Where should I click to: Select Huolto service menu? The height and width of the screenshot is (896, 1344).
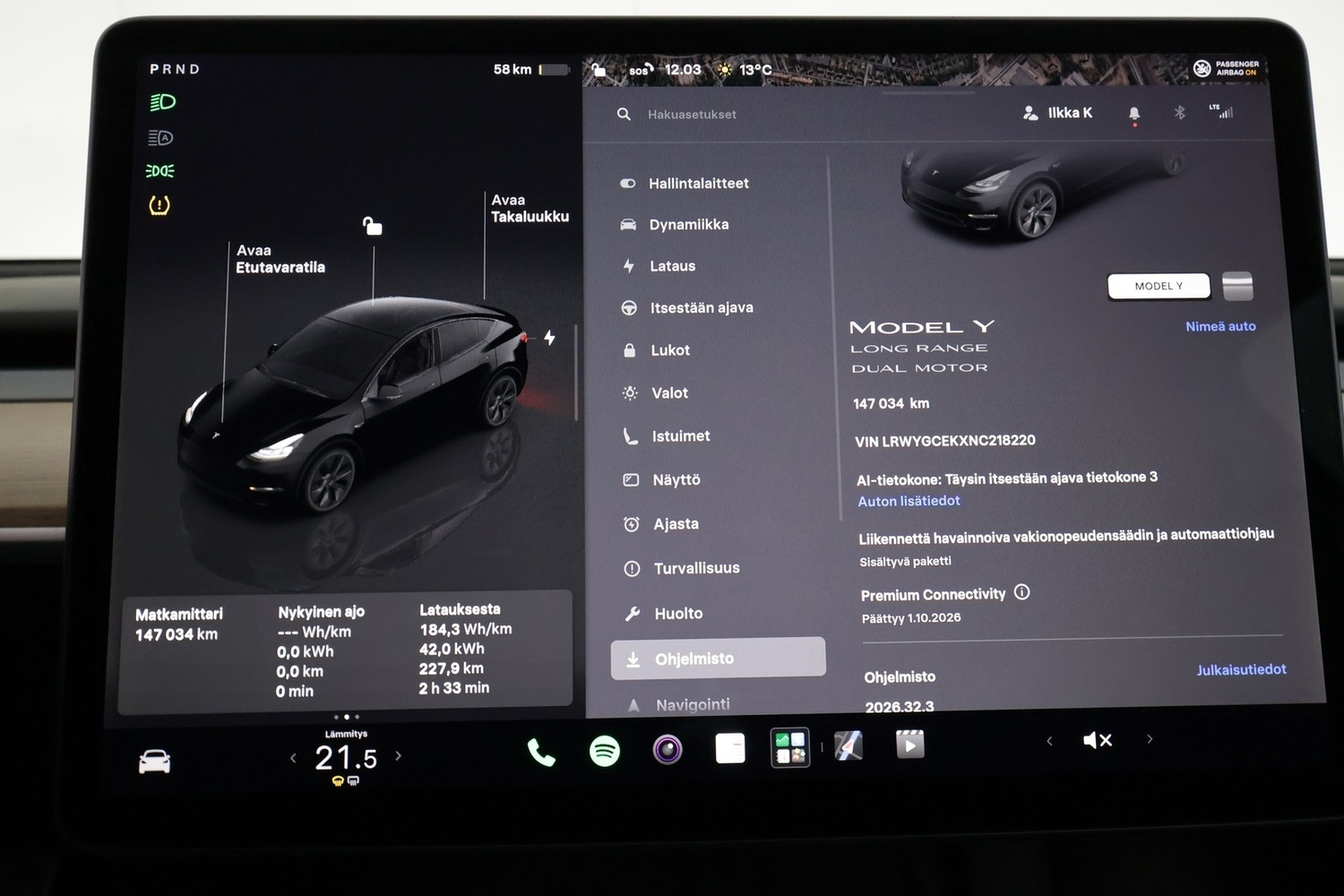tap(664, 614)
